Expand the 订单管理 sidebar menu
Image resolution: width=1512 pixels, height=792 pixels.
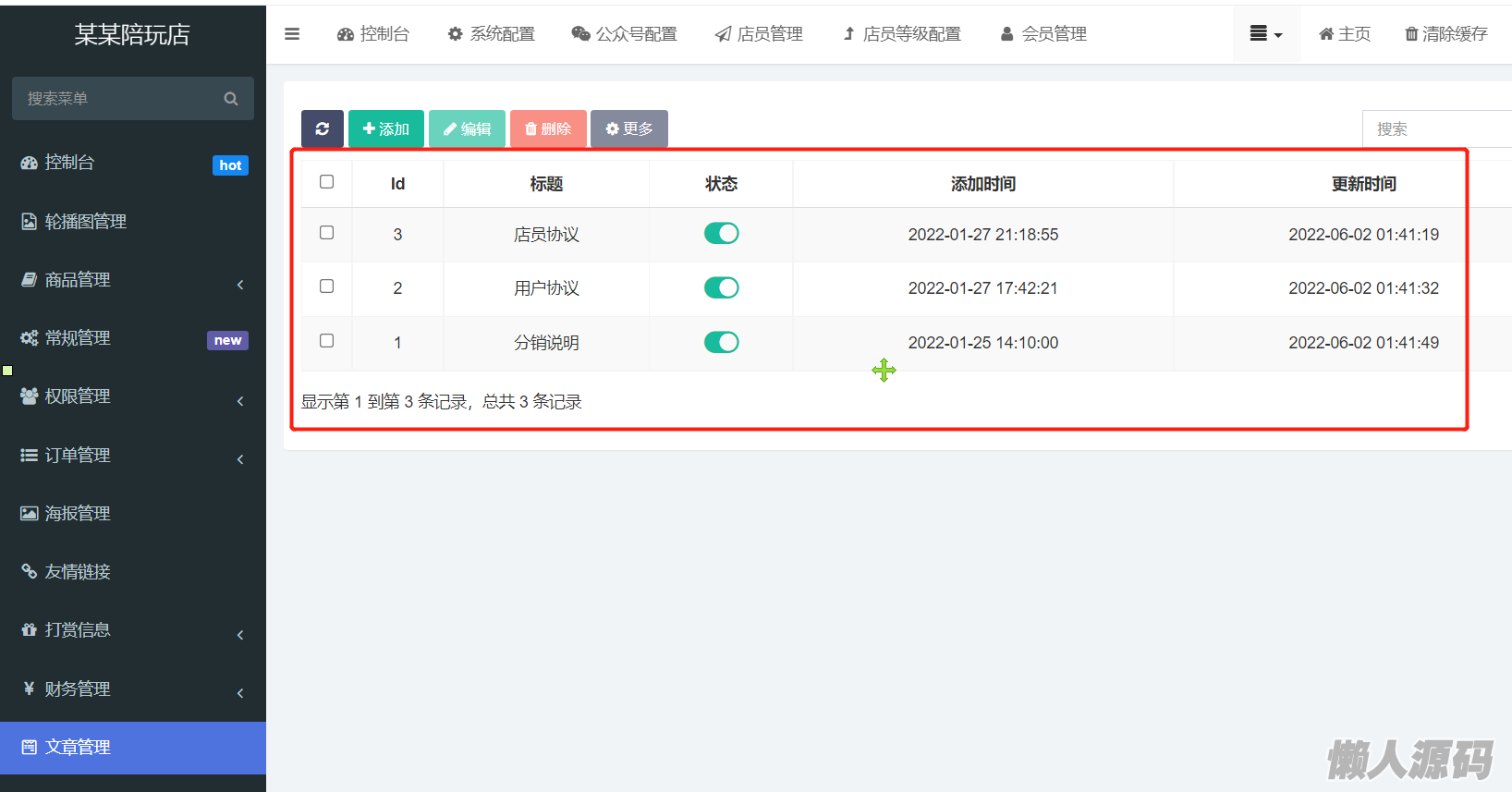[x=78, y=455]
